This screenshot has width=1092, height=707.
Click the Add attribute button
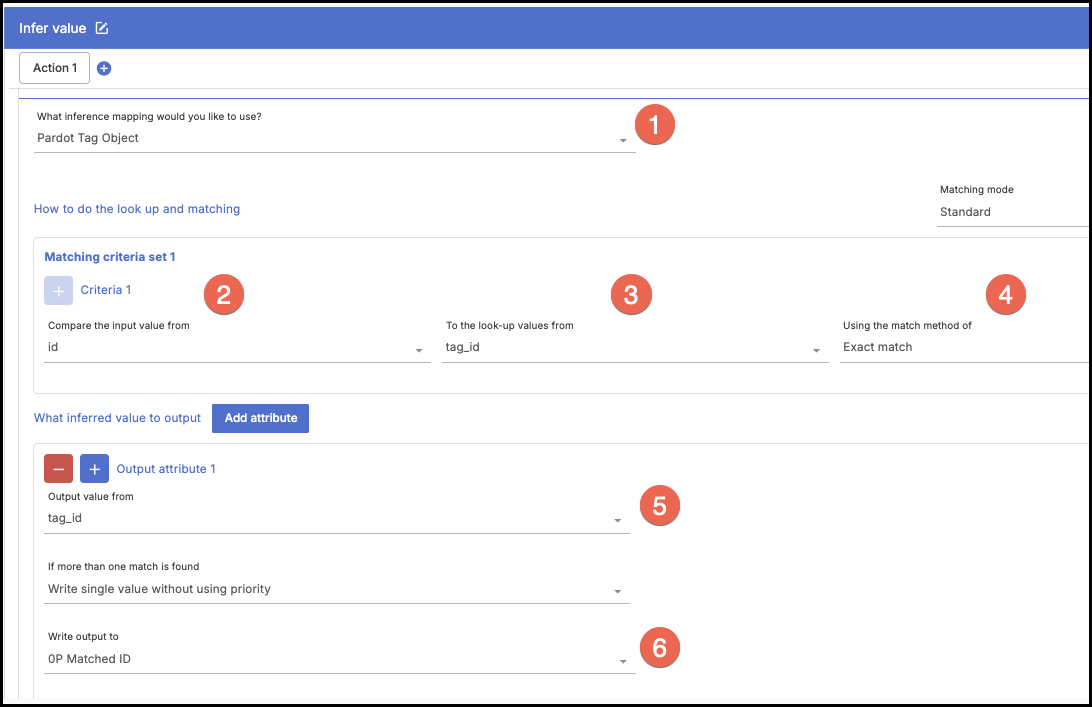260,418
